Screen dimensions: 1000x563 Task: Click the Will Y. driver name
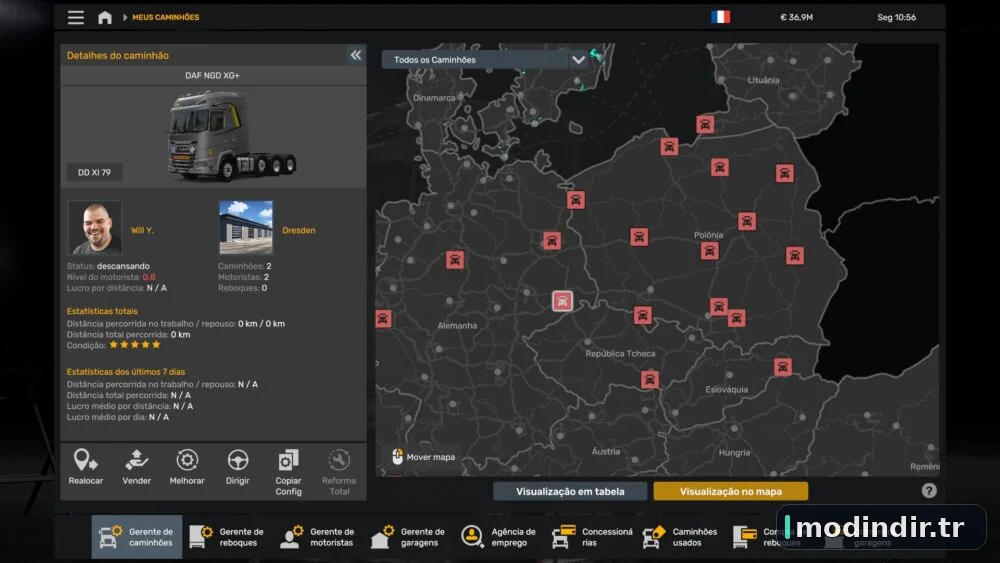coord(142,230)
